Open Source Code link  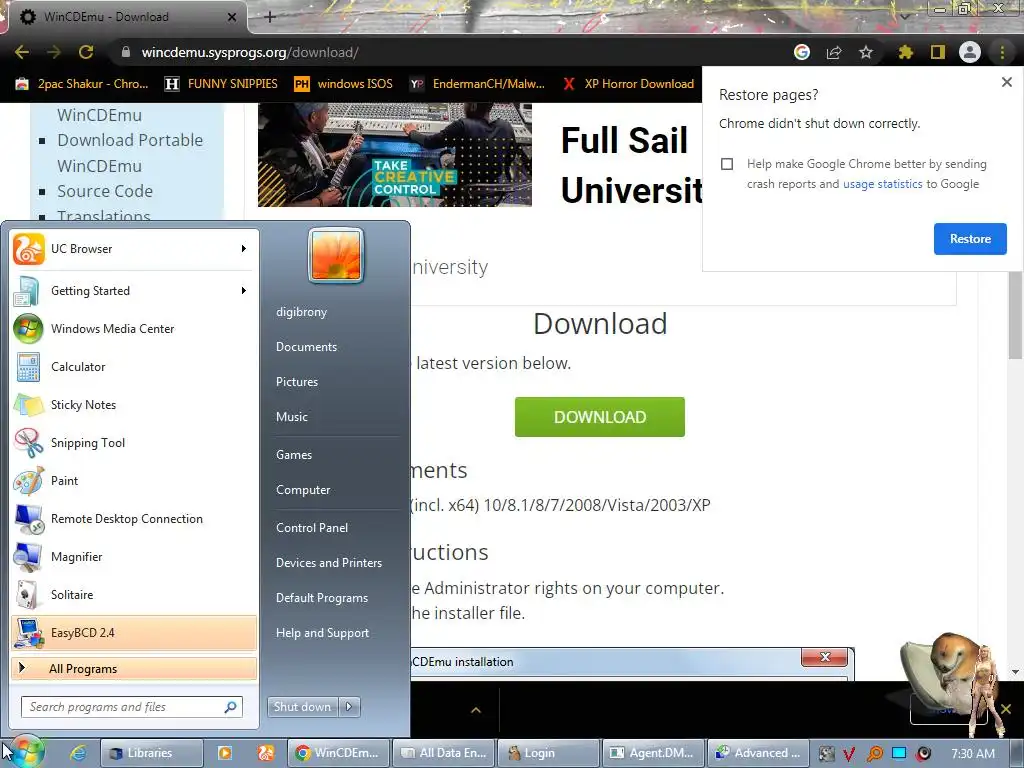click(x=105, y=191)
